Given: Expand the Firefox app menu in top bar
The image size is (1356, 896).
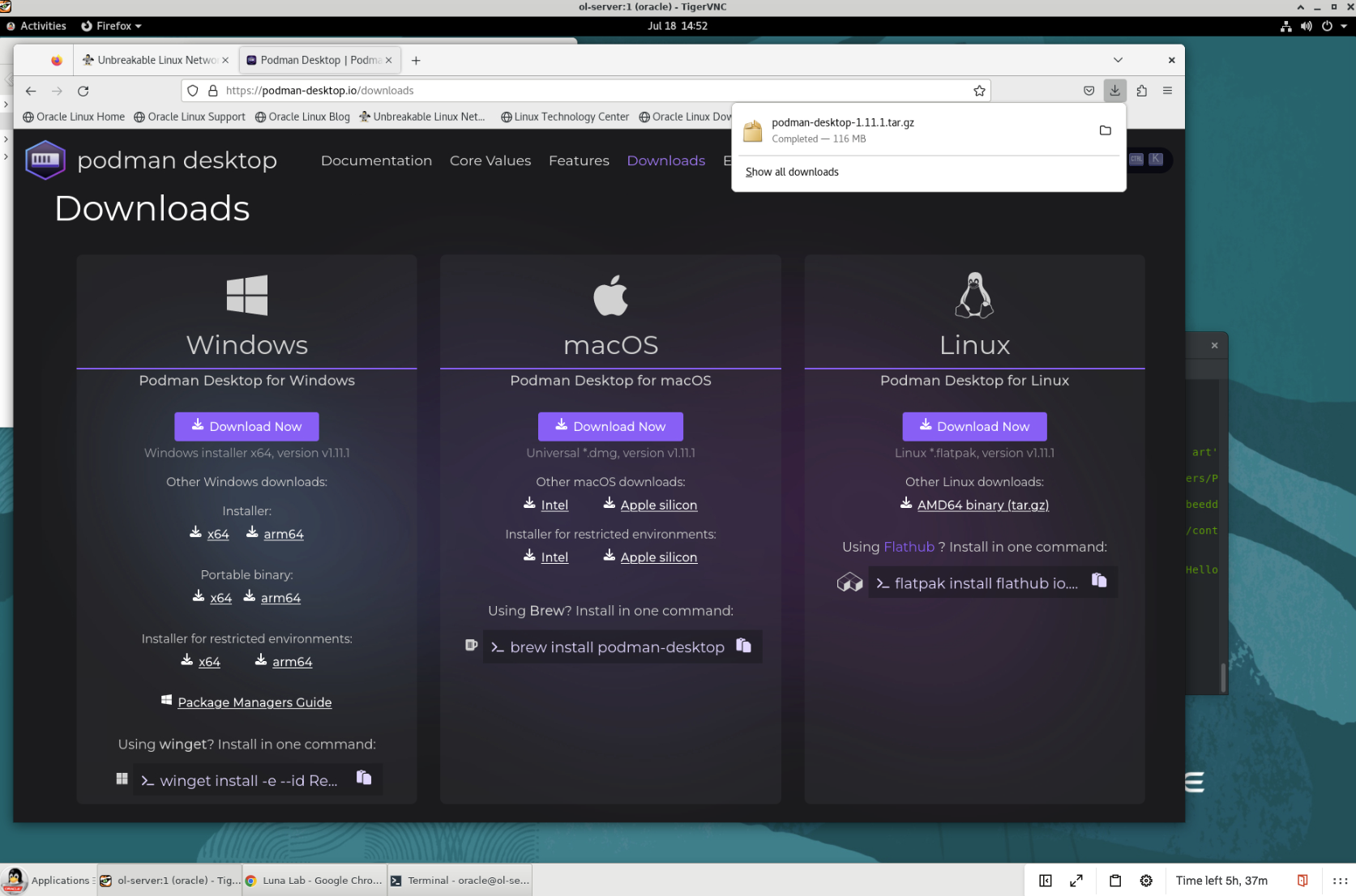Looking at the screenshot, I should coord(112,26).
